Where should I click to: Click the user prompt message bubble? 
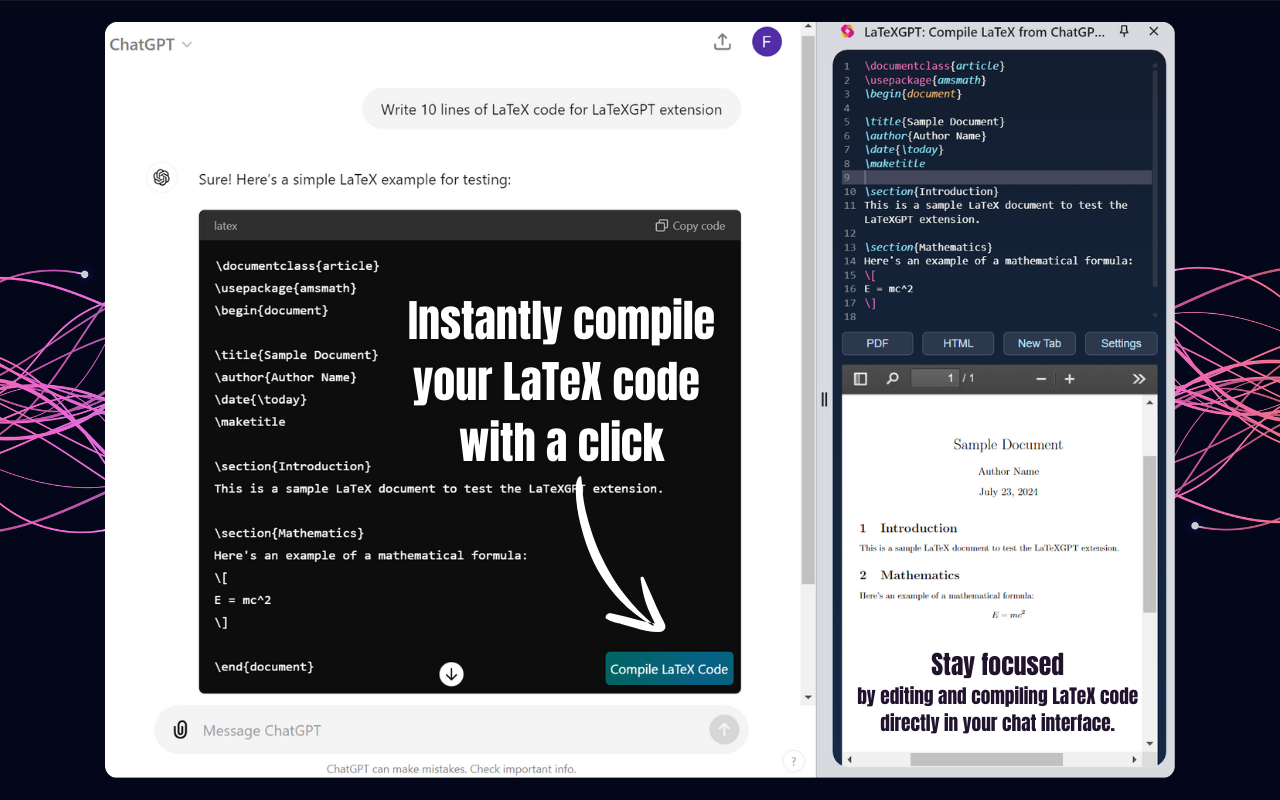click(551, 110)
